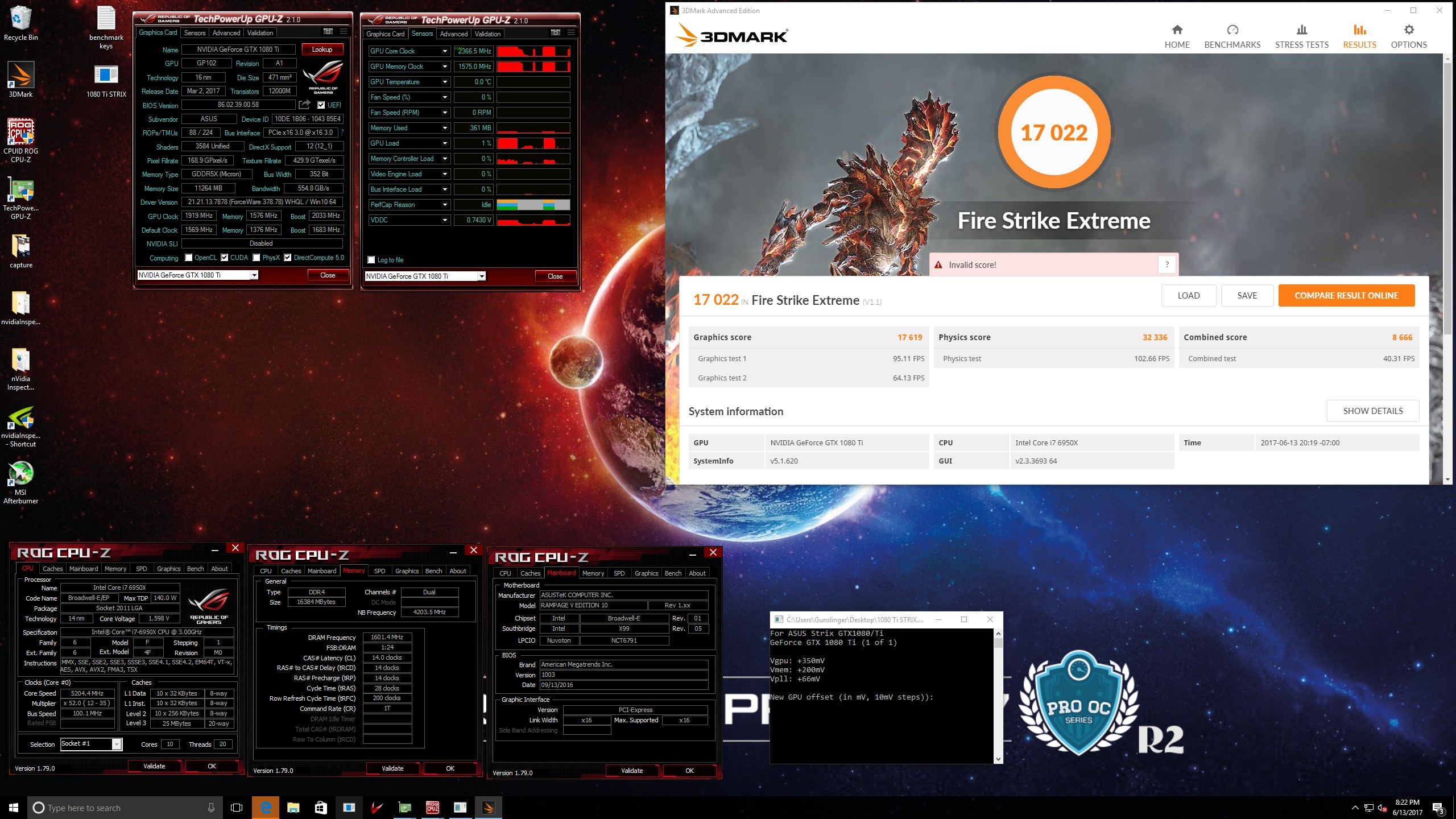1456x819 pixels.
Task: Open Bench tab in the right CPU-Z window
Action: click(x=673, y=573)
